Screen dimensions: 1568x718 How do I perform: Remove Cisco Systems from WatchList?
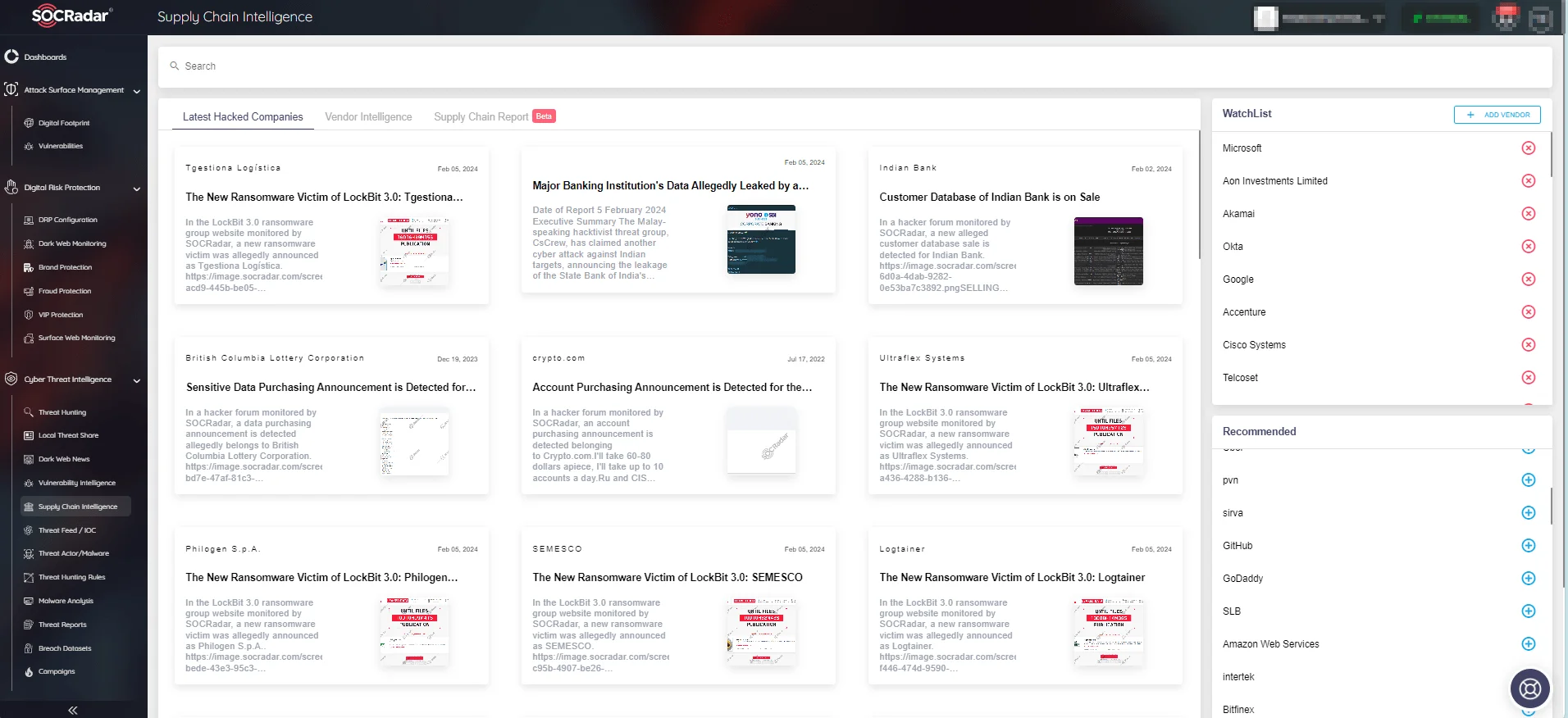click(1529, 345)
